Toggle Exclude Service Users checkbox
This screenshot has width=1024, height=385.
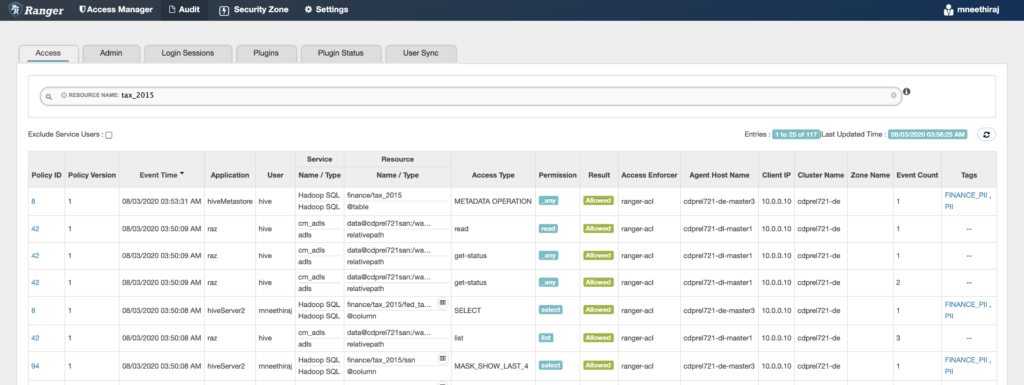point(109,135)
